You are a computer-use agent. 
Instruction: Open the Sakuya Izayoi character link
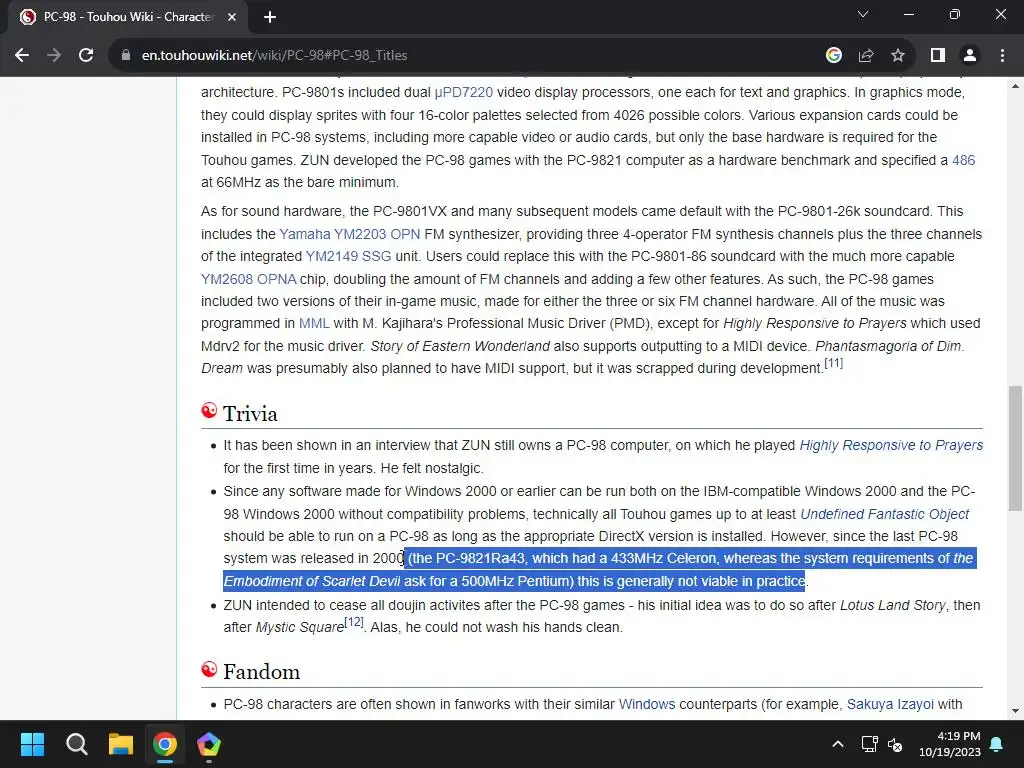(x=890, y=704)
